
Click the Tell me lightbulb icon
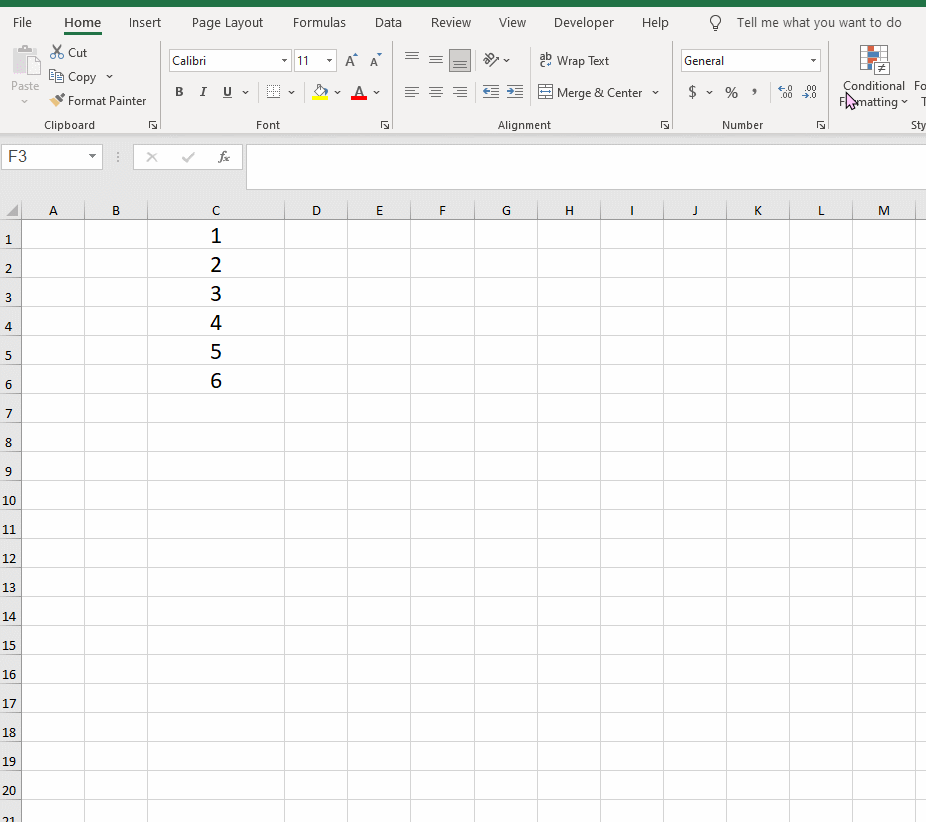[x=715, y=23]
